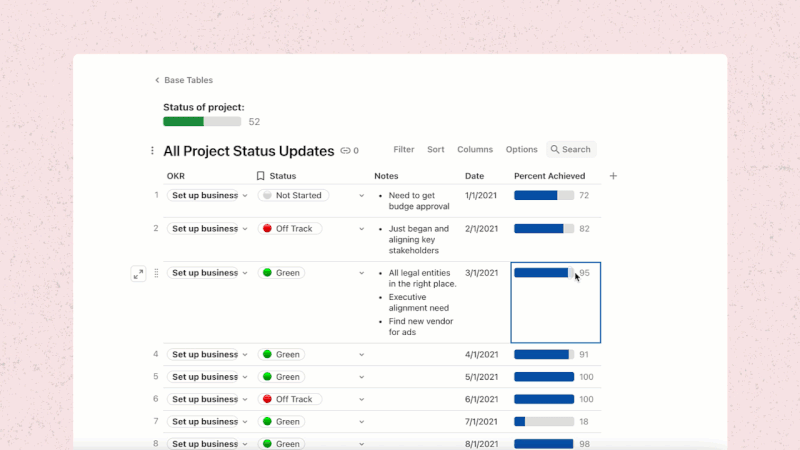Screen dimensions: 800x450
Task: Click the back chevron beside Base Tables
Action: coord(157,80)
